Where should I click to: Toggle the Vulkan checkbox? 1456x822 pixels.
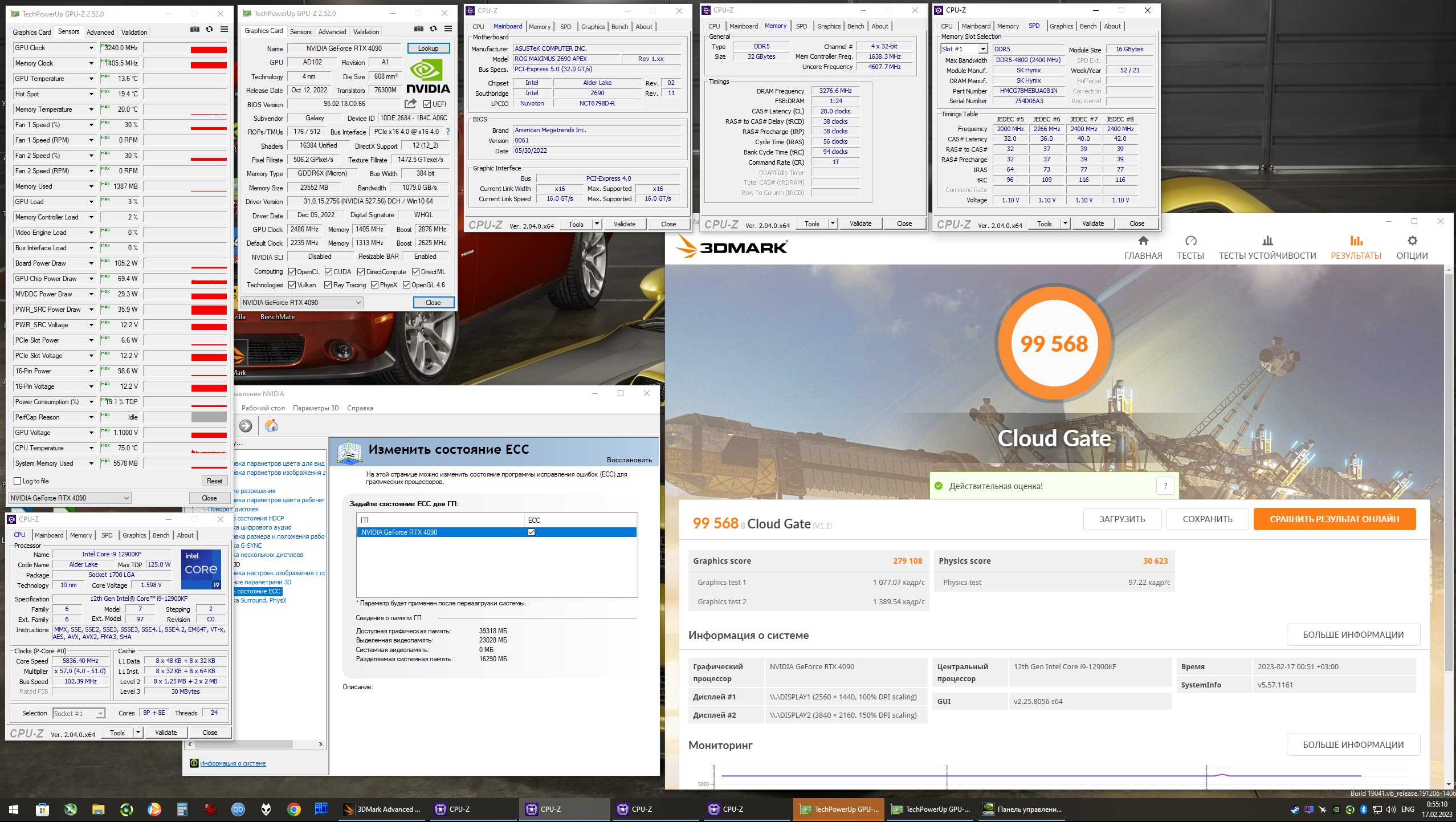[292, 284]
